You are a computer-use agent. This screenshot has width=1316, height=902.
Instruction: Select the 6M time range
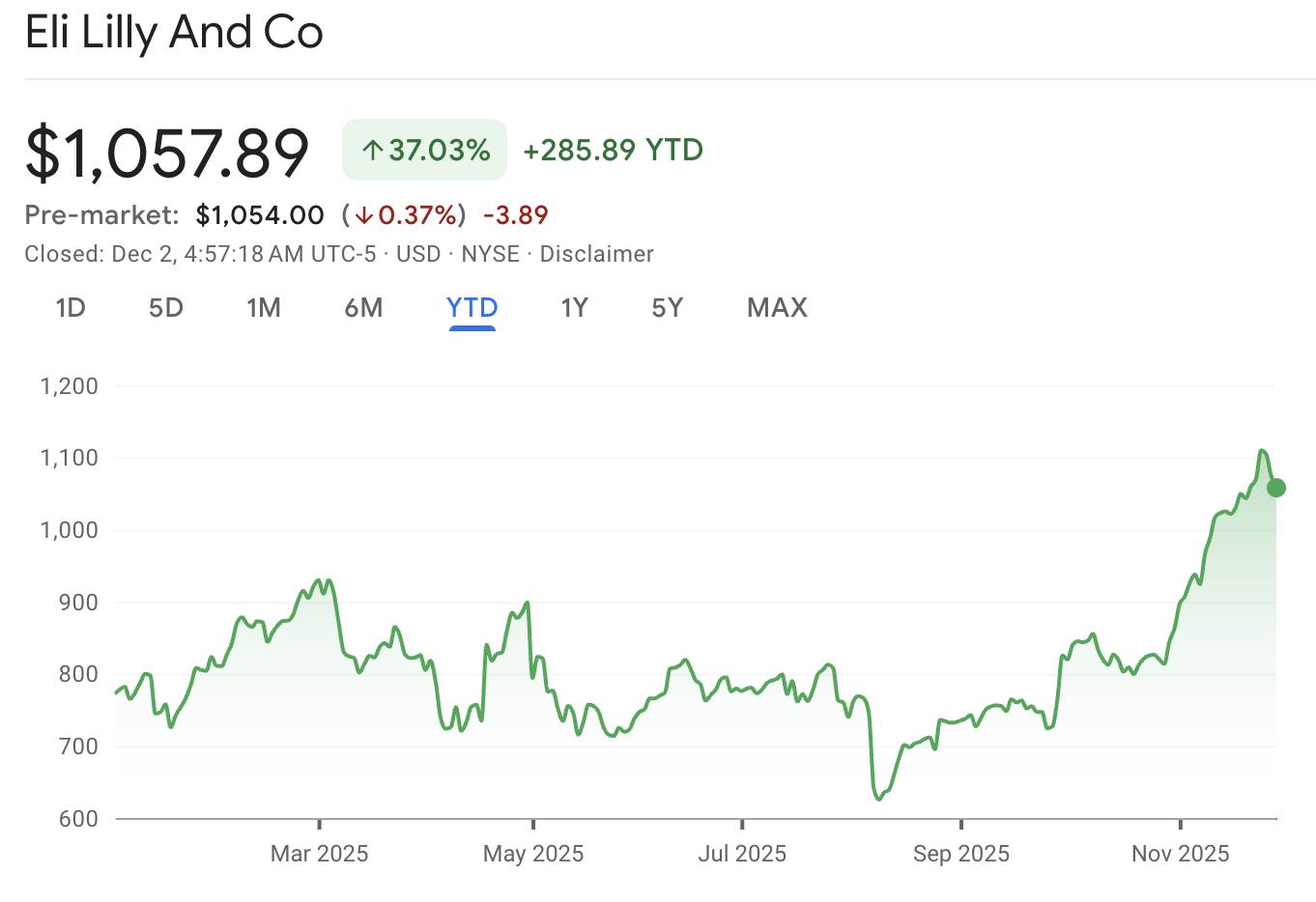point(364,307)
